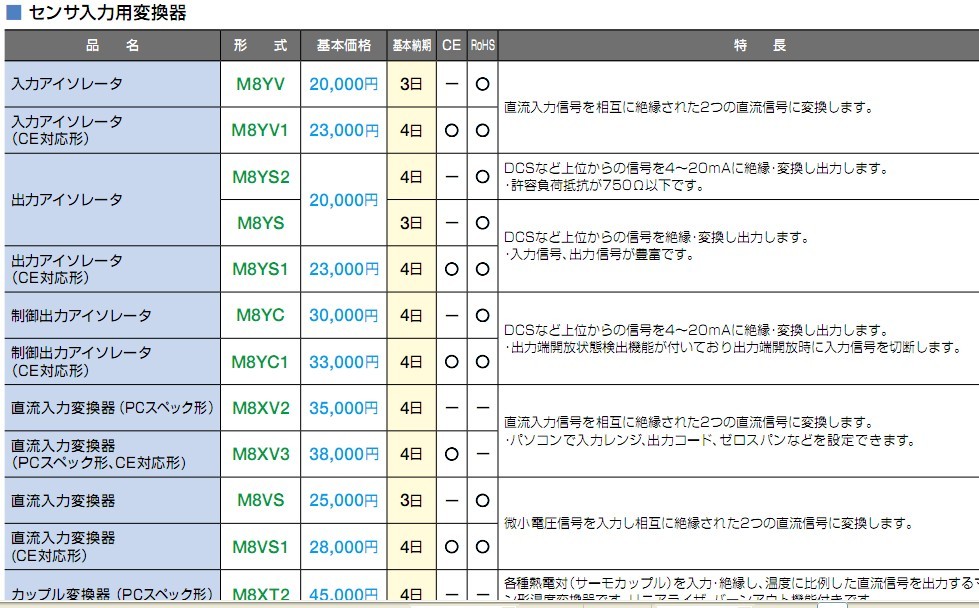The width and height of the screenshot is (979, 608).
Task: Open the M8YC1 model link
Action: (260, 361)
